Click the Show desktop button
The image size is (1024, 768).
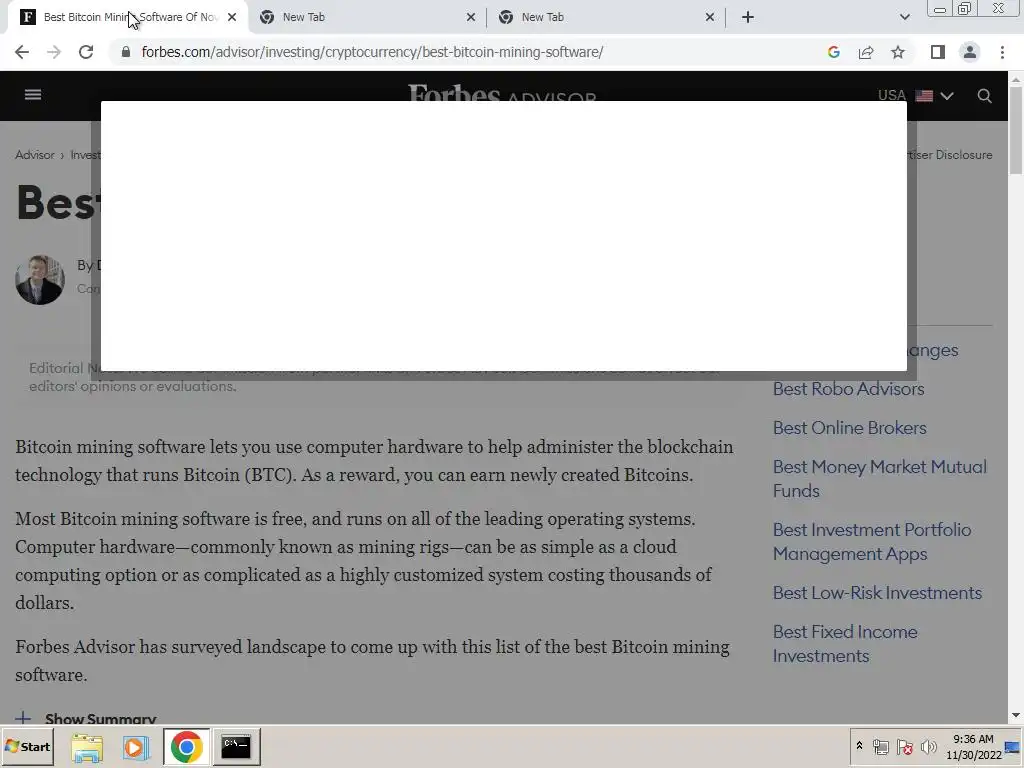[1013, 746]
